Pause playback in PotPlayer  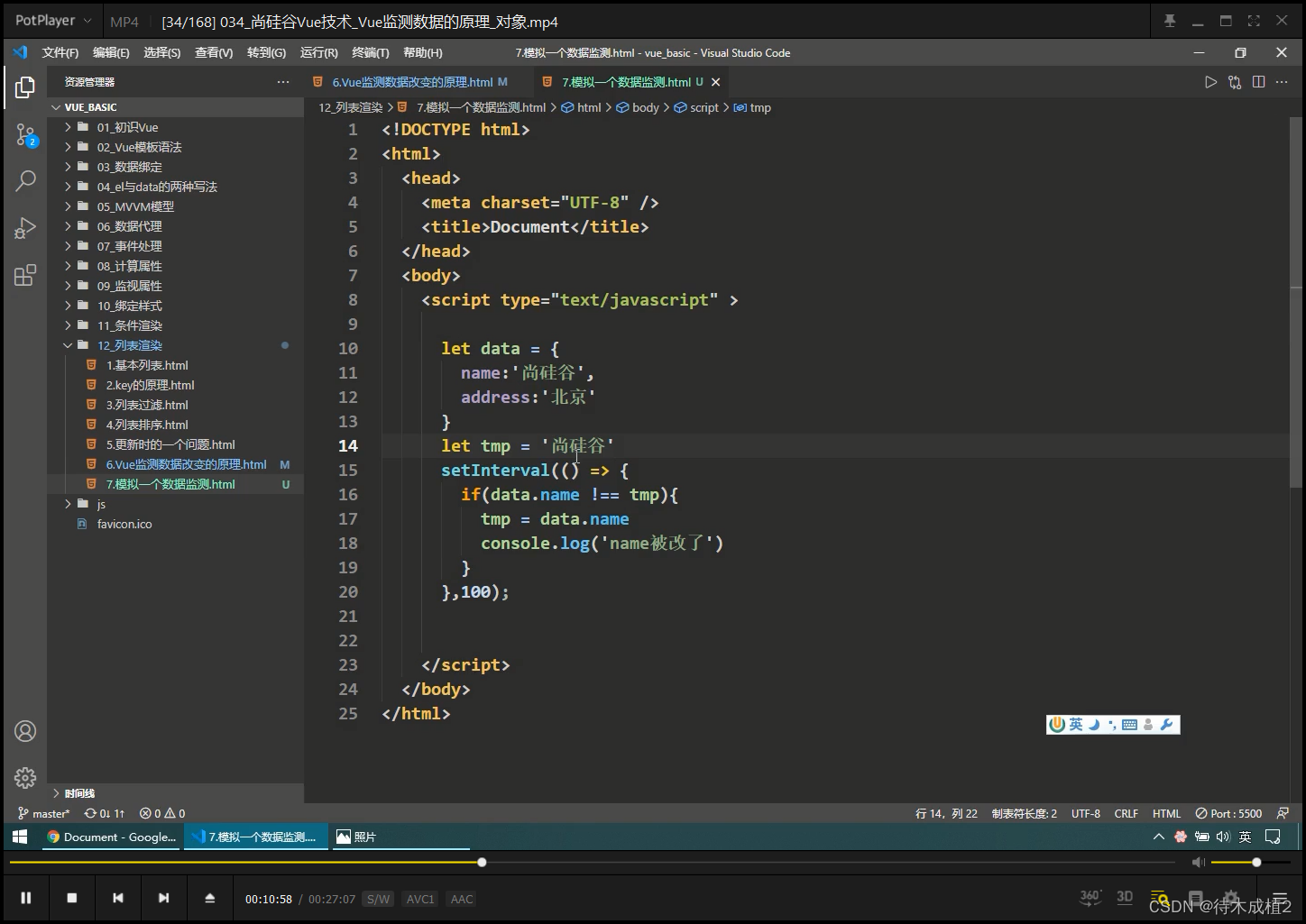[26, 898]
